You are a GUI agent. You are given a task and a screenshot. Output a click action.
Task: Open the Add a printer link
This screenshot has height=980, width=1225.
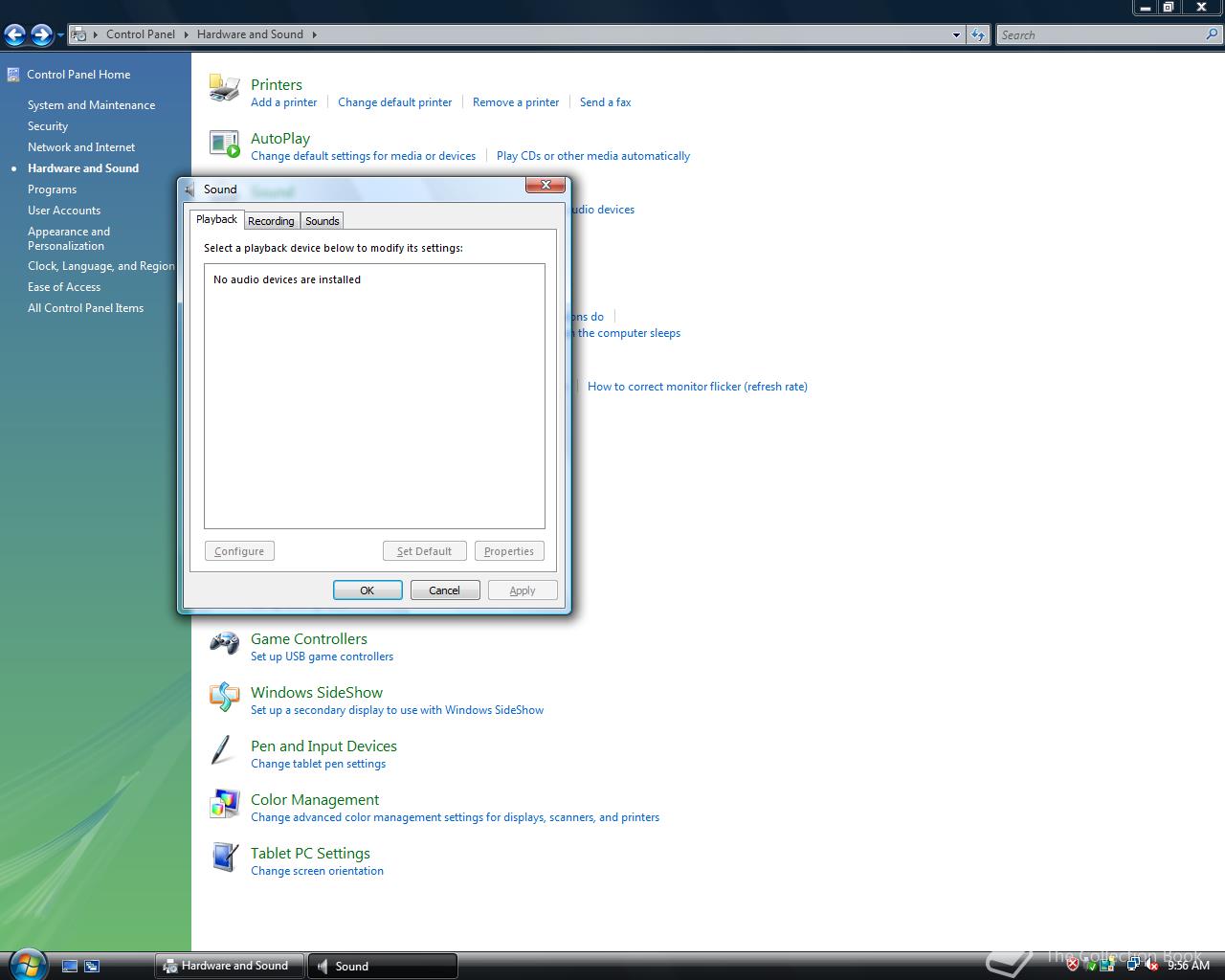click(x=283, y=102)
